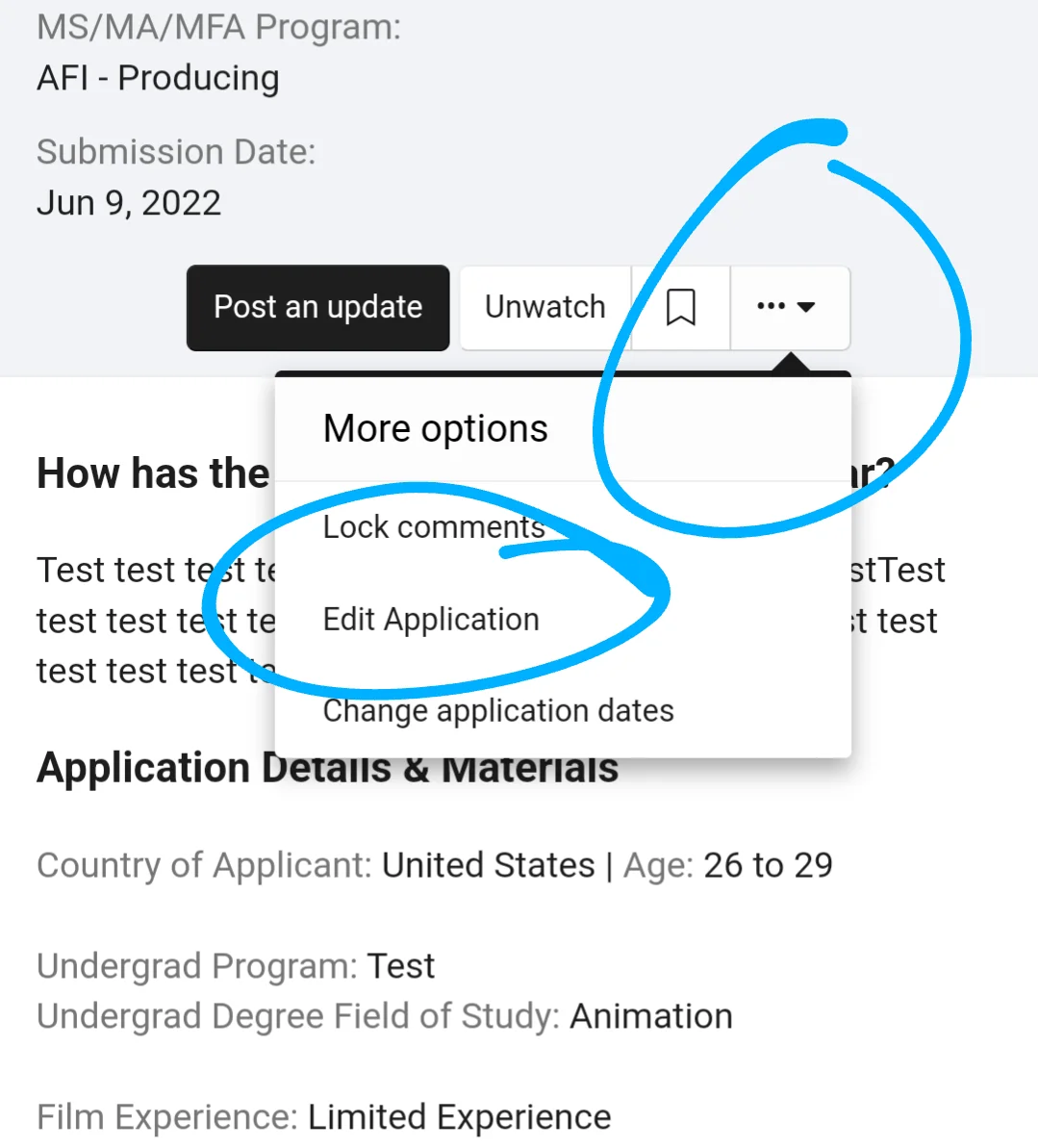The height and width of the screenshot is (1148, 1038).
Task: Click the Application Details & Materials heading
Action: (328, 768)
